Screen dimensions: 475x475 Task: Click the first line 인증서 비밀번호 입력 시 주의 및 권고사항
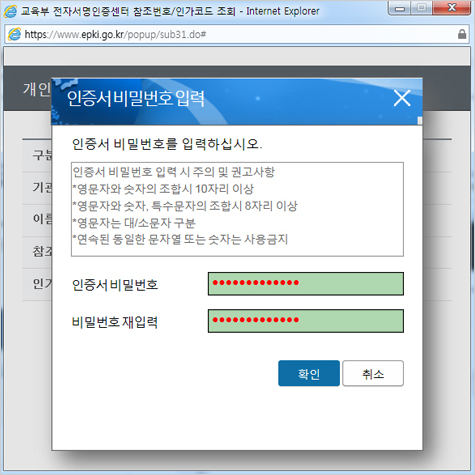point(174,172)
